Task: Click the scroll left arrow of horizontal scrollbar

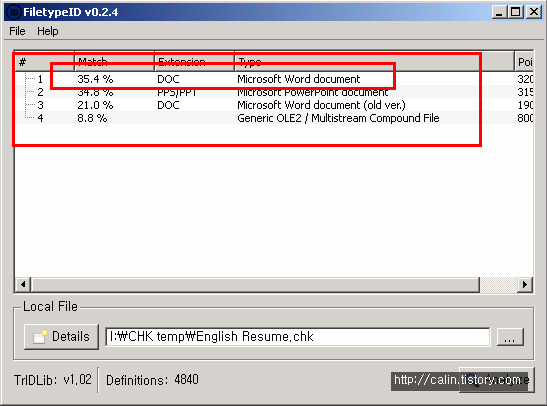Action: coord(23,284)
